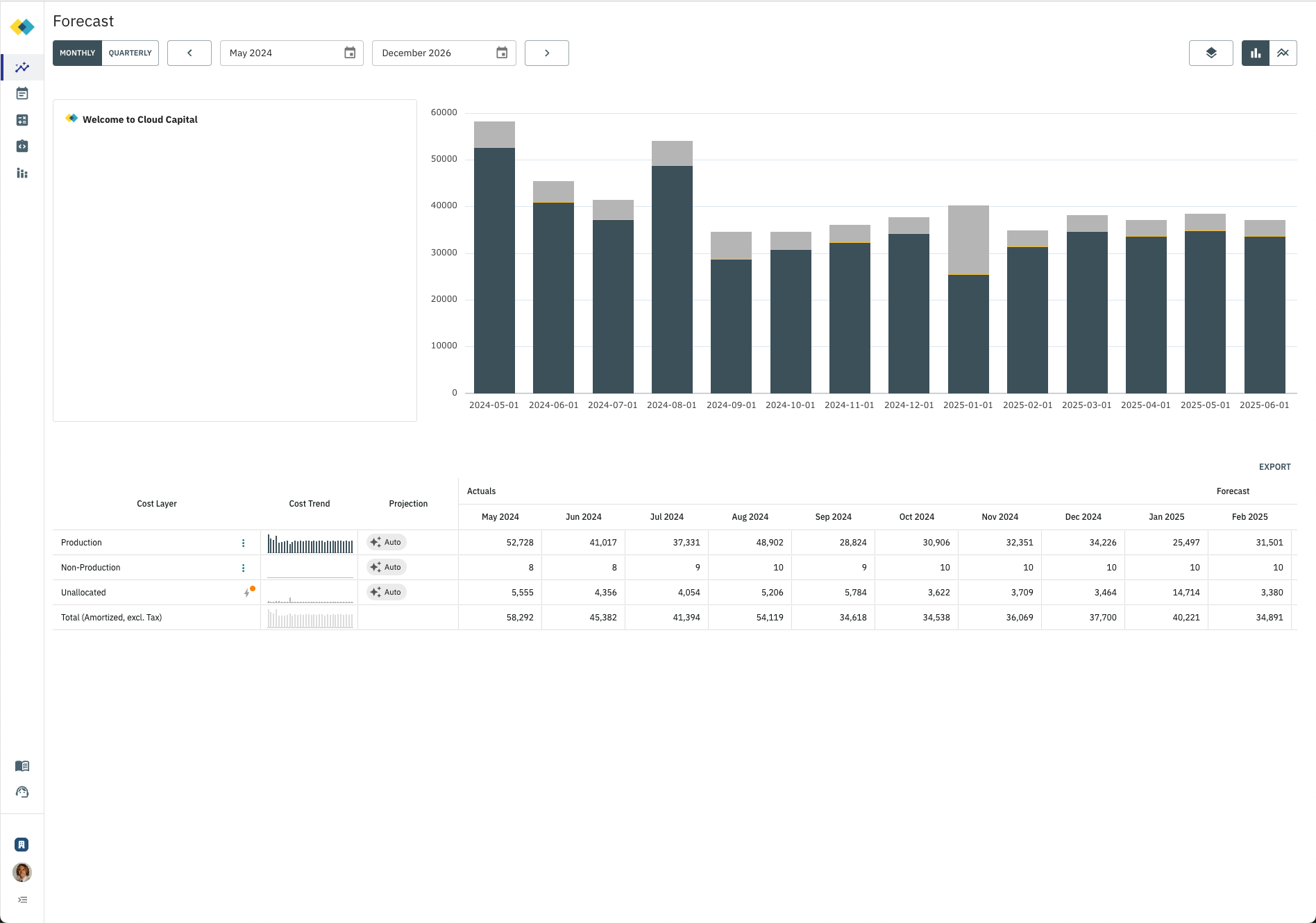Expand the sidebar navigation menu
Viewport: 1316px width, 923px height.
pyautogui.click(x=22, y=900)
